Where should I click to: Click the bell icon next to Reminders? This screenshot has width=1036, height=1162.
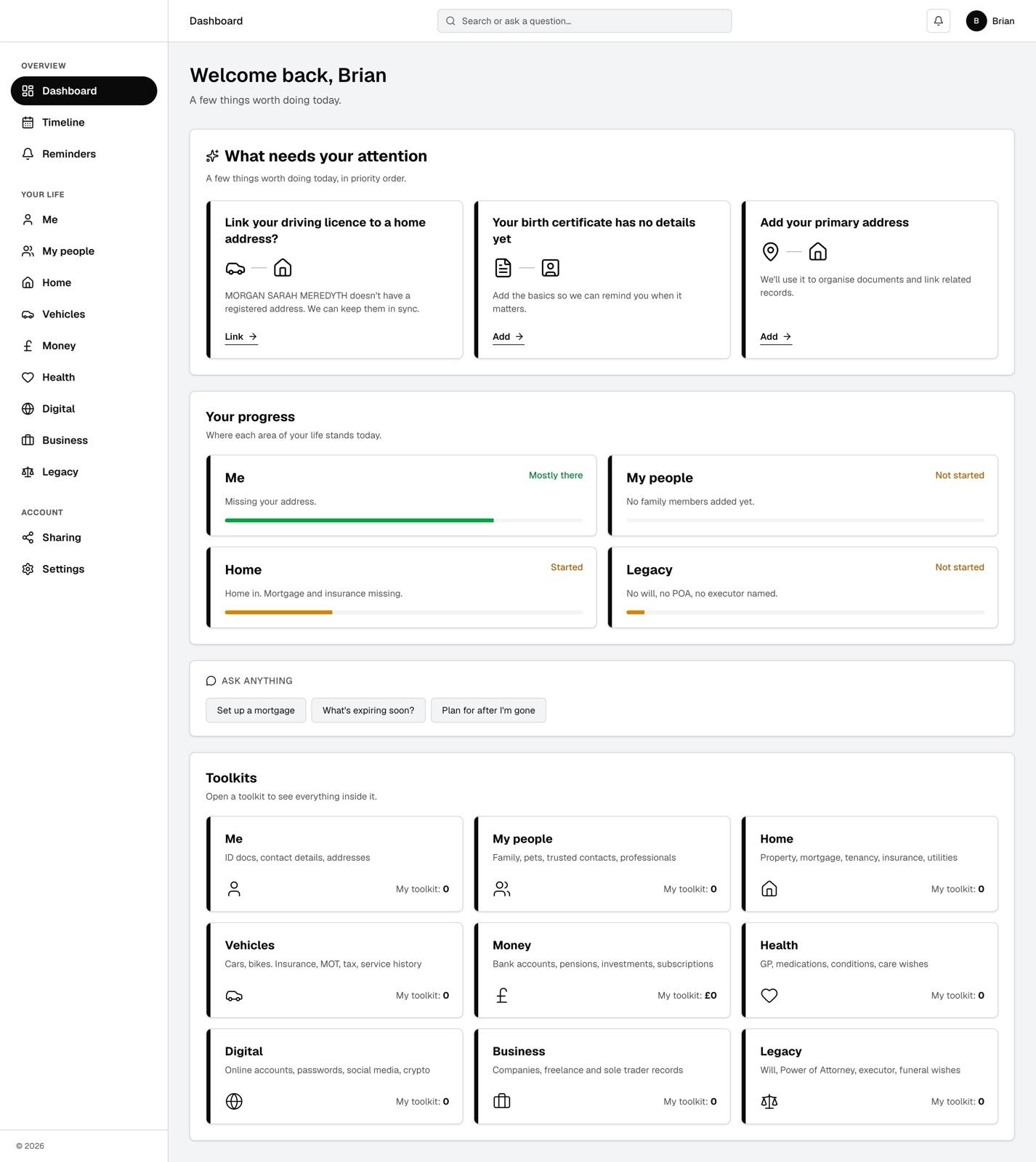pos(28,154)
